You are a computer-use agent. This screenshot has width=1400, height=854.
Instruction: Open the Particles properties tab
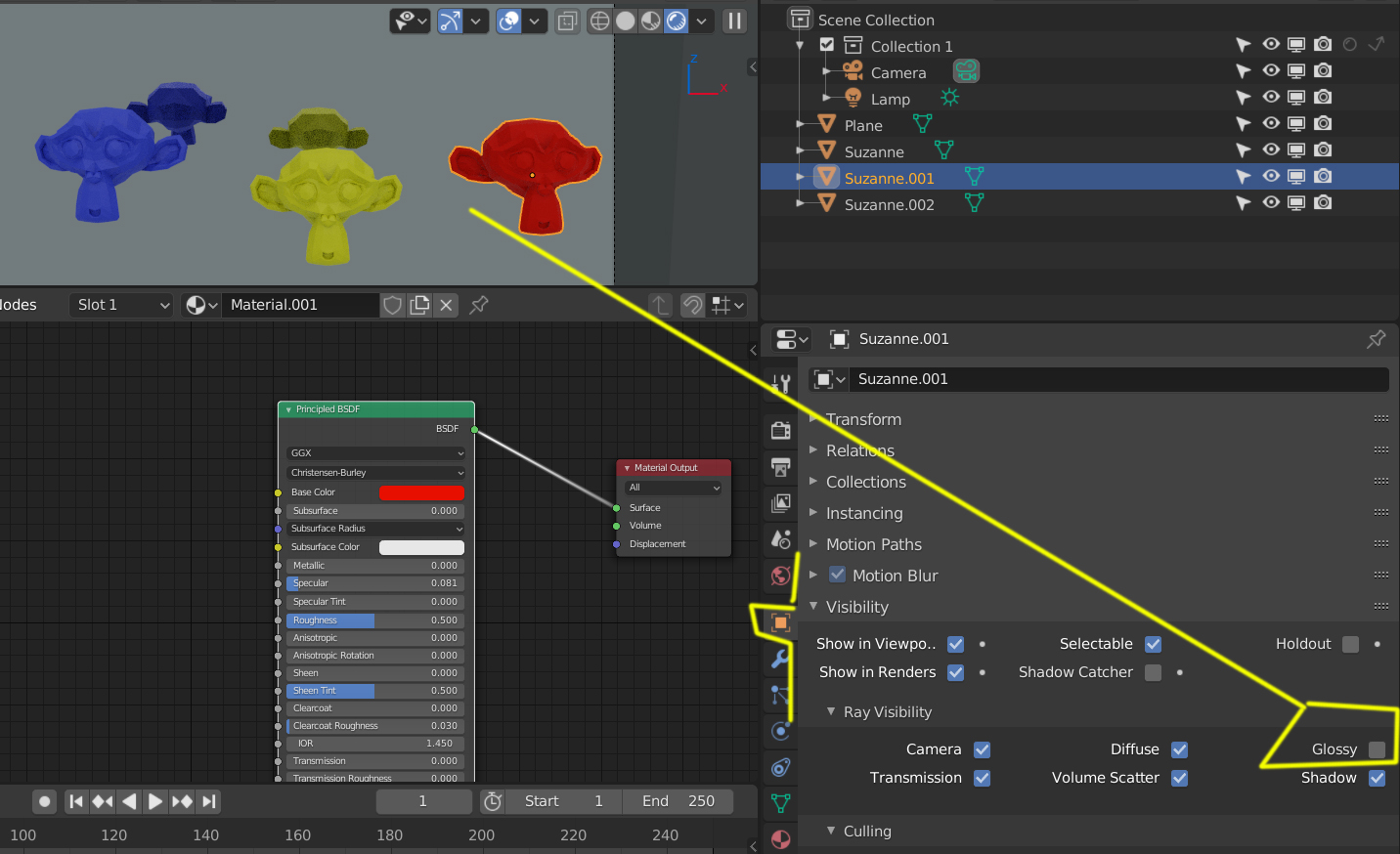[x=781, y=695]
